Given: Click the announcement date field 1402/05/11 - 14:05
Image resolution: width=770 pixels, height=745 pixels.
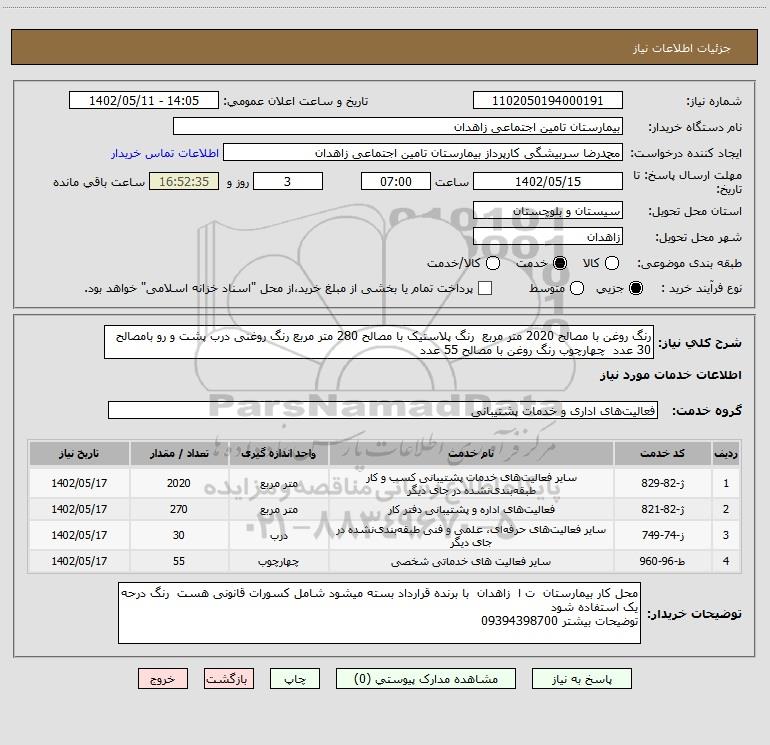Looking at the screenshot, I should pos(144,101).
